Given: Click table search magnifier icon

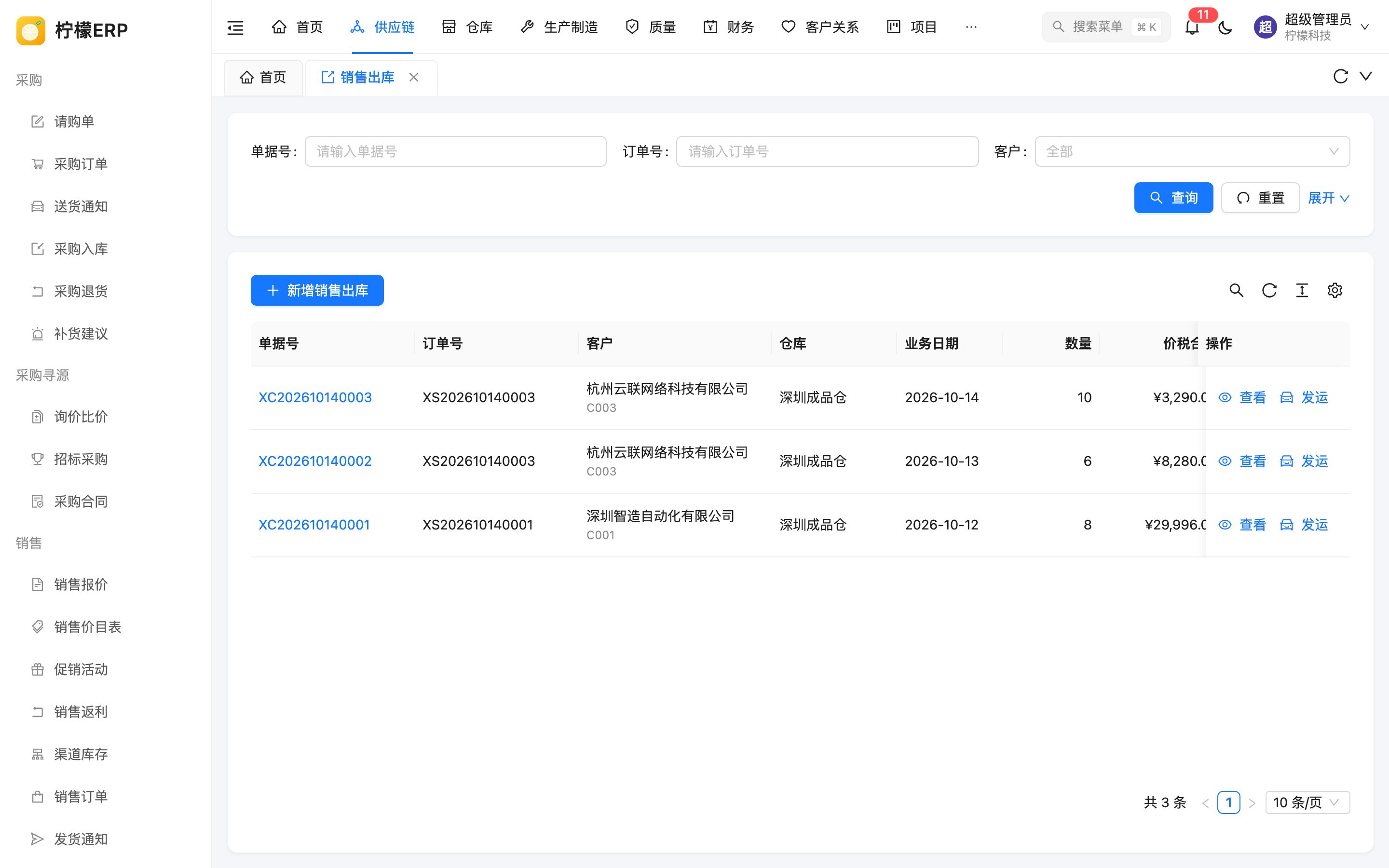Looking at the screenshot, I should (1236, 290).
